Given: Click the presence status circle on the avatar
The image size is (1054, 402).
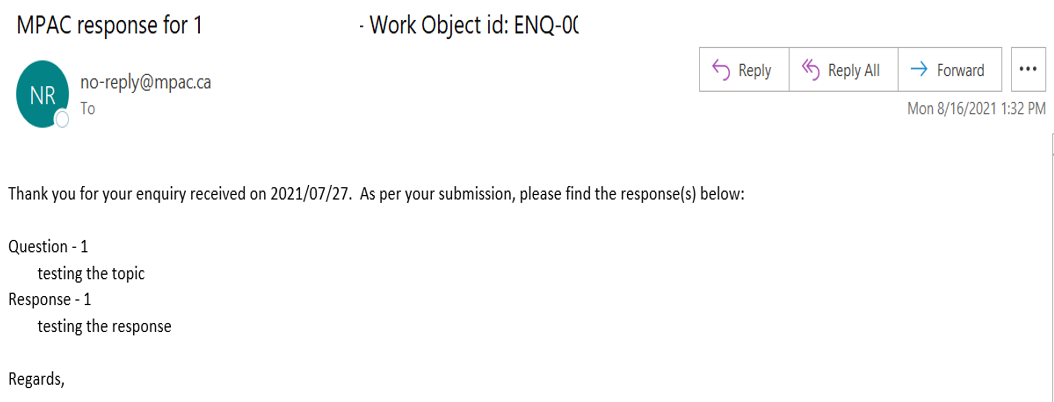Looking at the screenshot, I should pyautogui.click(x=62, y=120).
